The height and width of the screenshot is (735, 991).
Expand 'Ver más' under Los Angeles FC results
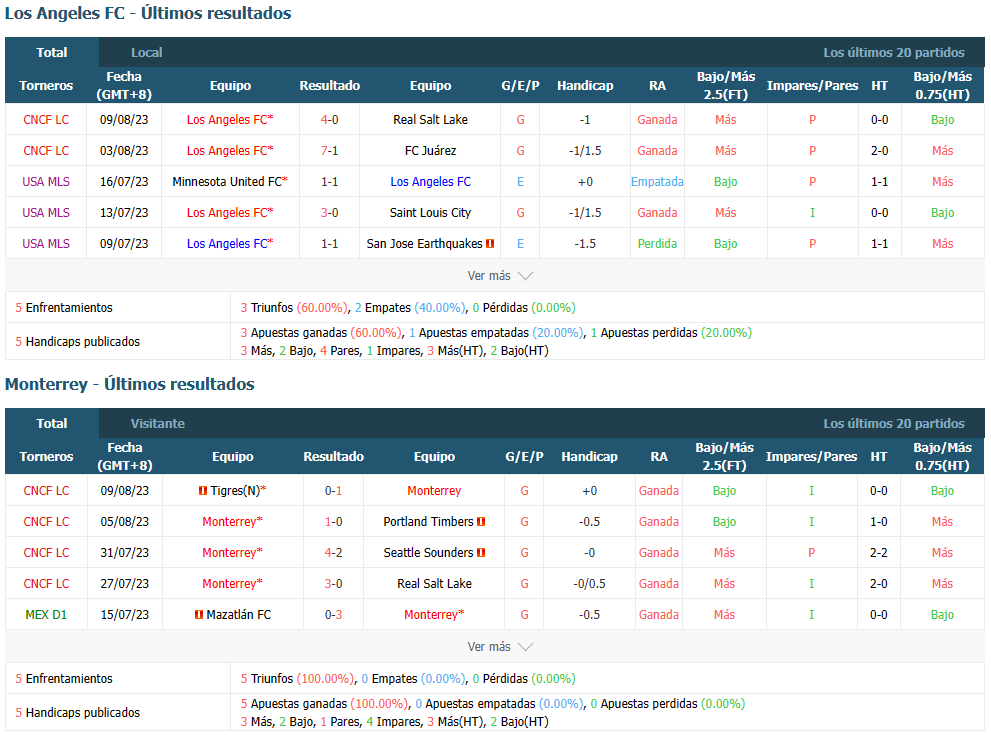point(500,276)
